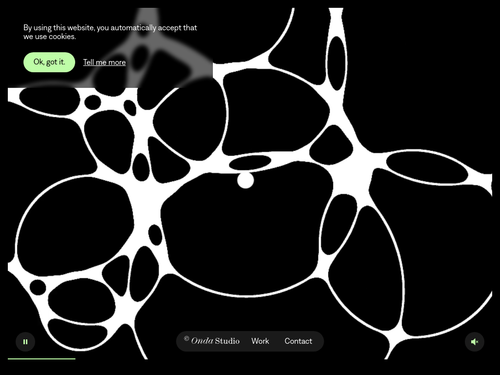Open the Tell me more link
Viewport: 500px width, 375px height.
[104, 62]
